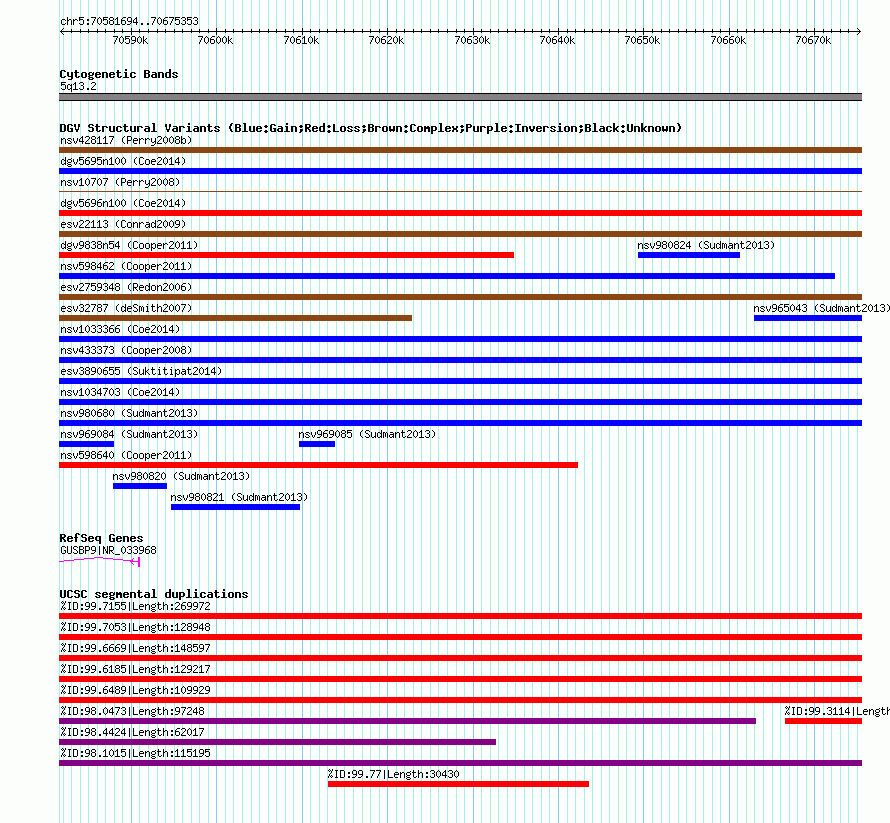This screenshot has height=823, width=890.
Task: Click %ID:98.0473|Length:97248 duplication label
Action: coord(132,711)
